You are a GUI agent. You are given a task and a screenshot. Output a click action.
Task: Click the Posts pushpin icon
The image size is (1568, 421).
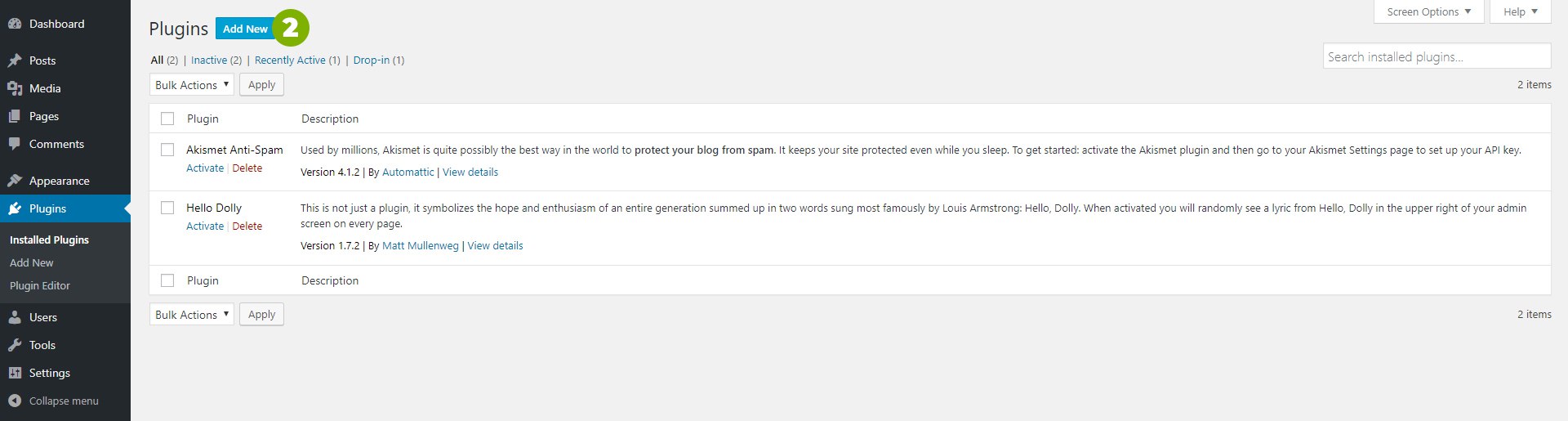coord(15,60)
